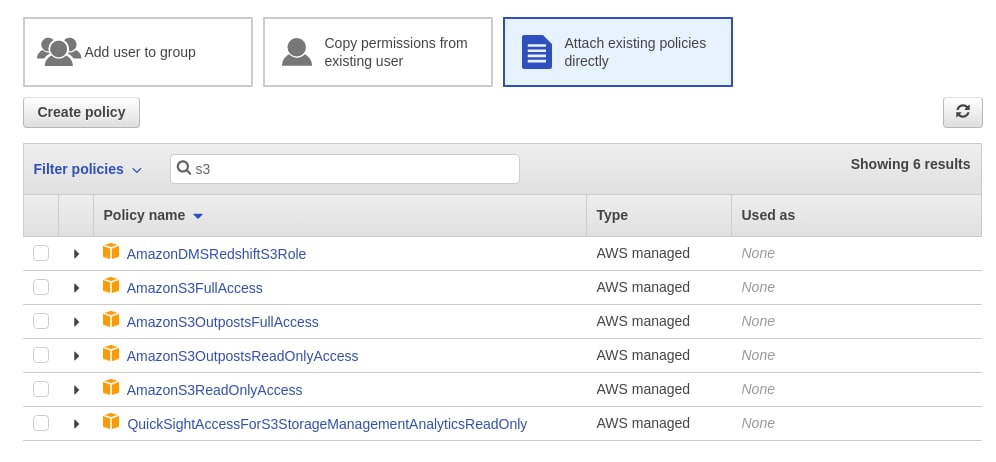
Task: Open the AmazonS3ReadOnlyAccess policy link
Action: pos(214,390)
